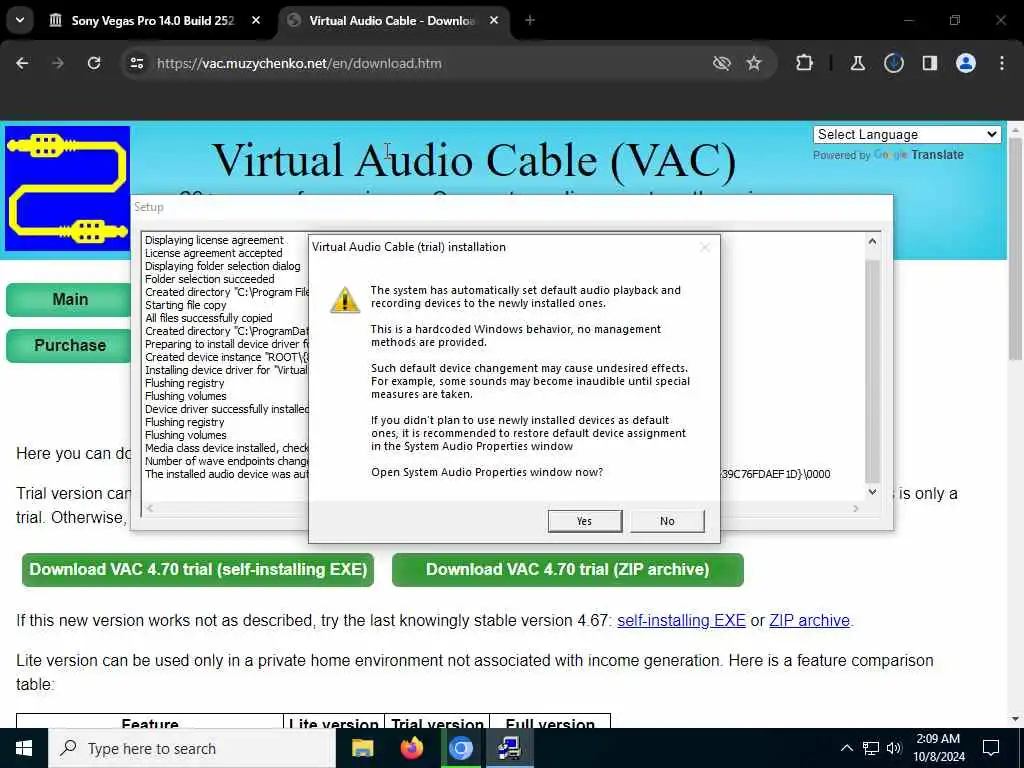Click the crossed-out eye tracking icon
1024x768 pixels.
click(722, 63)
